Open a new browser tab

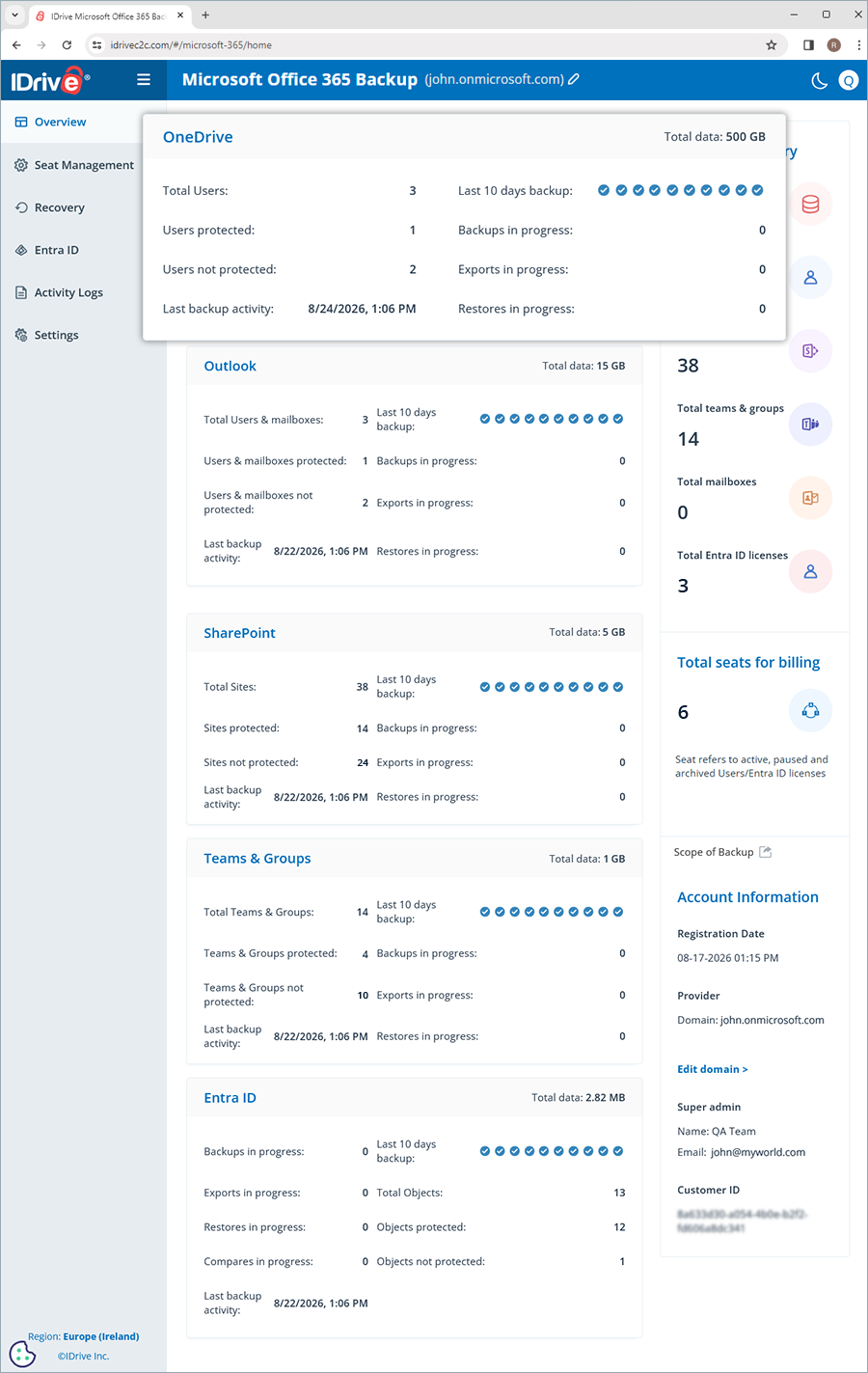[x=205, y=15]
